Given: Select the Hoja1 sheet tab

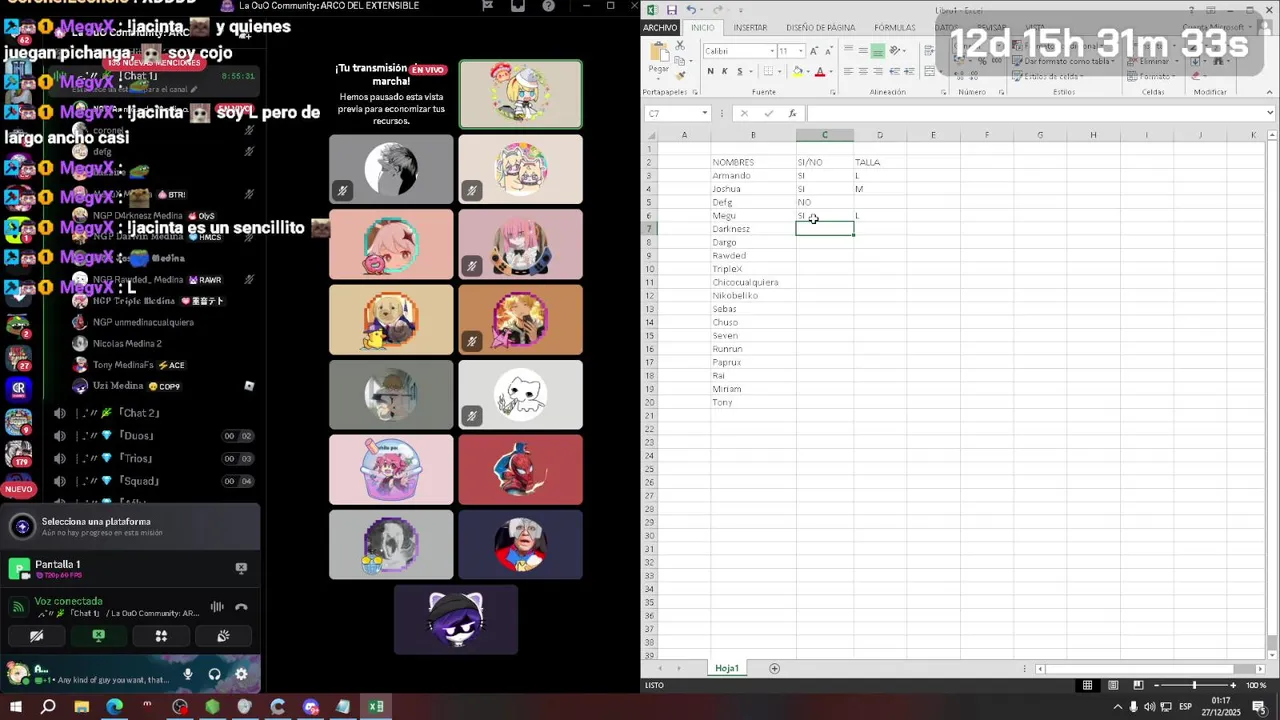Looking at the screenshot, I should (x=727, y=668).
